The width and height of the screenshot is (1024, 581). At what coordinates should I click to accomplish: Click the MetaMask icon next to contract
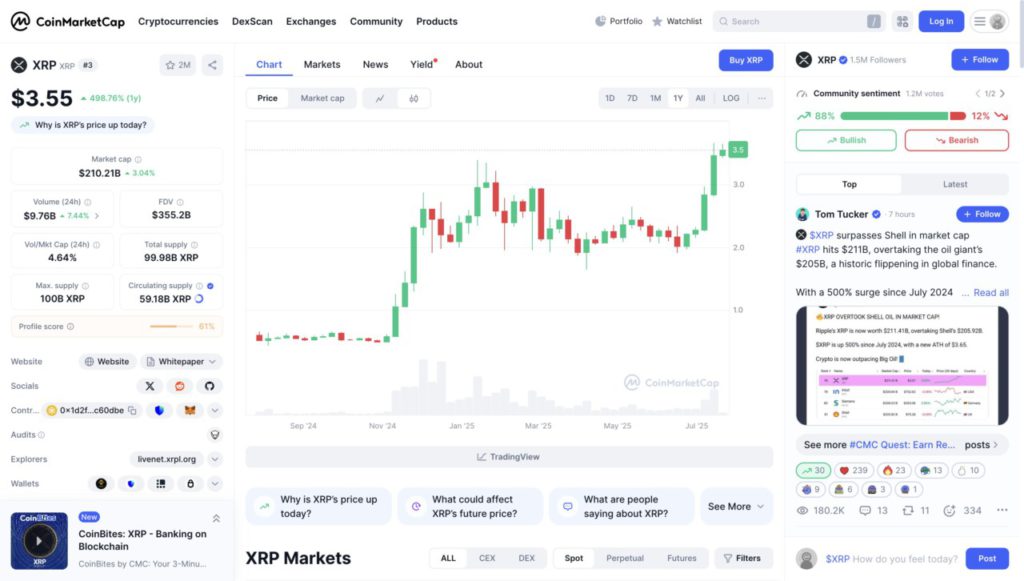tap(190, 410)
